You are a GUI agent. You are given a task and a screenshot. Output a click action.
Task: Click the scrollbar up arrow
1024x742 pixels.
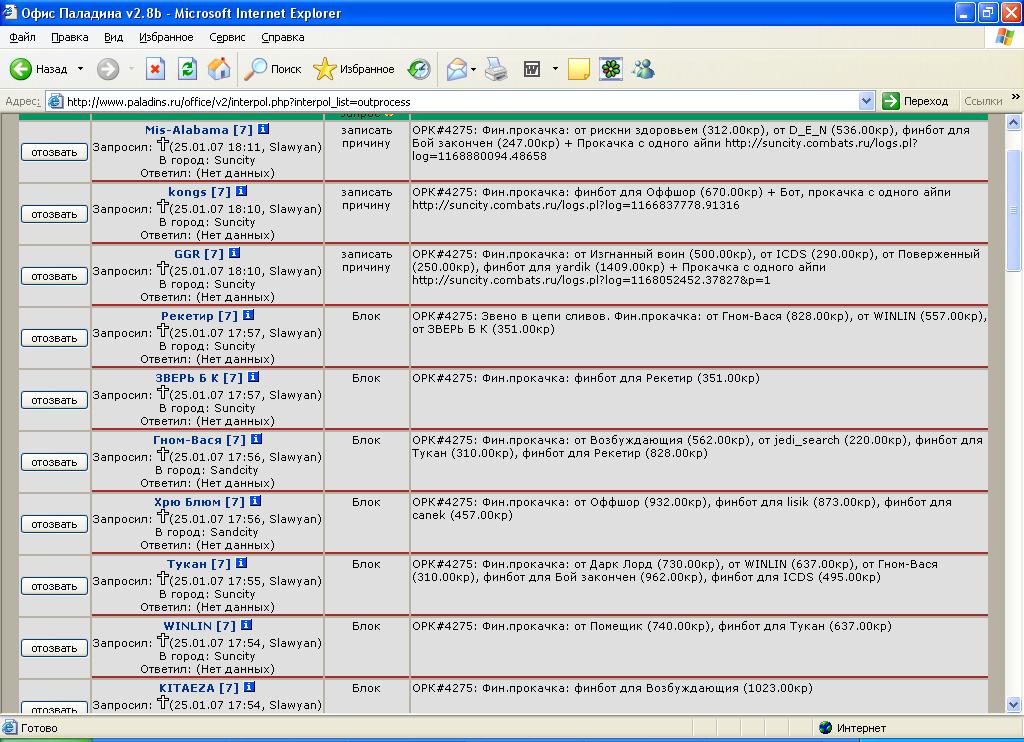point(1014,122)
